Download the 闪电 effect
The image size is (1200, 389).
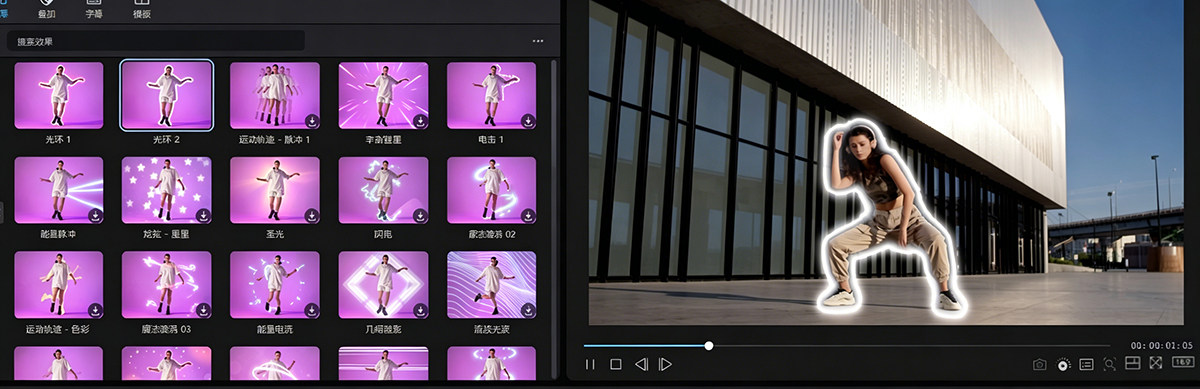pyautogui.click(x=420, y=215)
